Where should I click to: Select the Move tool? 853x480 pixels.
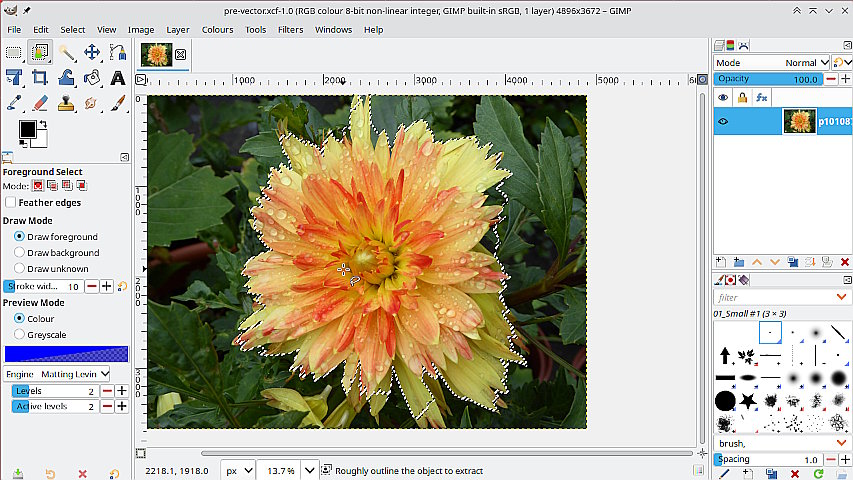(92, 53)
